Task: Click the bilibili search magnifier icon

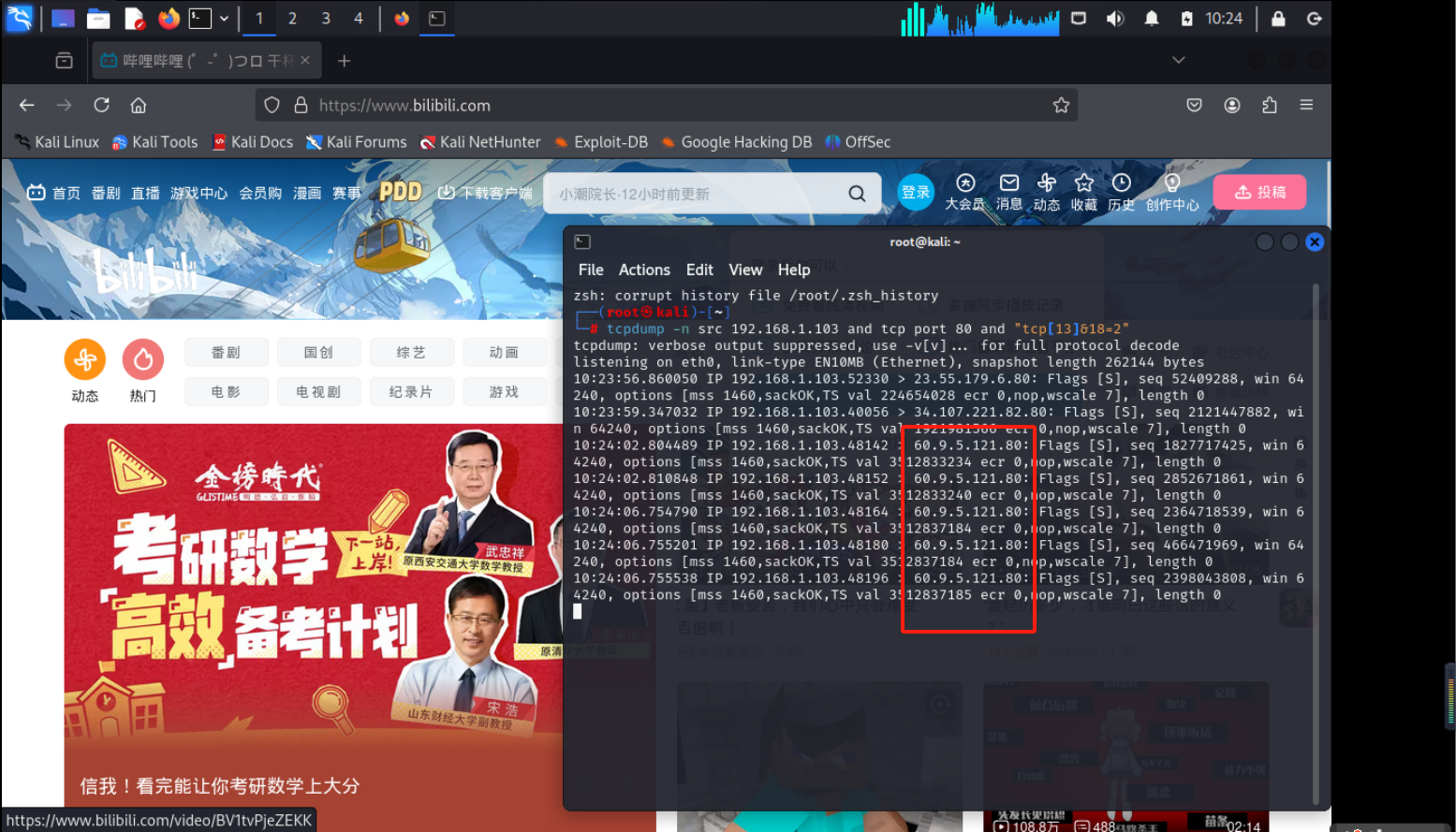Action: point(857,194)
